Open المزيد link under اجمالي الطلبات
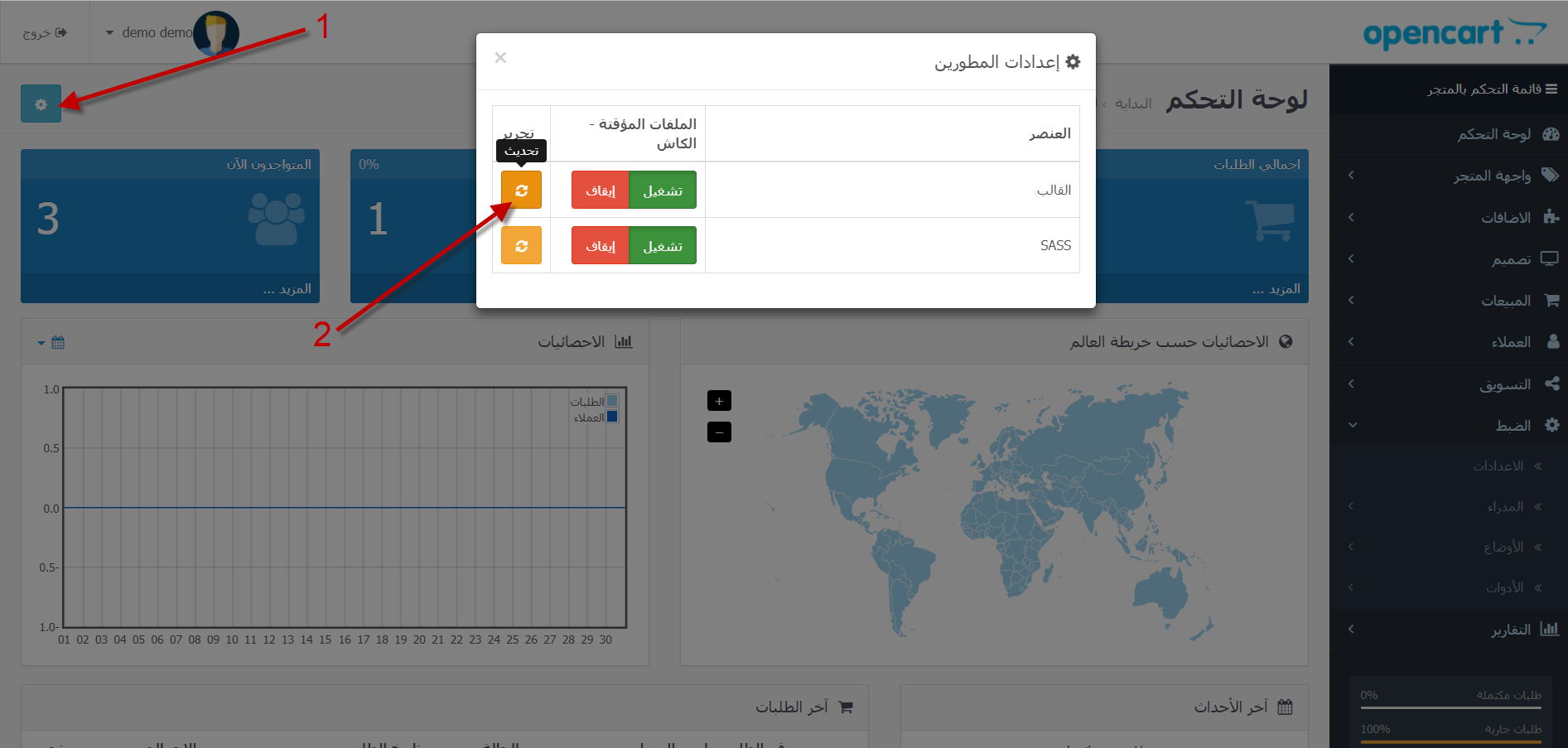The image size is (1568, 748). point(1276,288)
